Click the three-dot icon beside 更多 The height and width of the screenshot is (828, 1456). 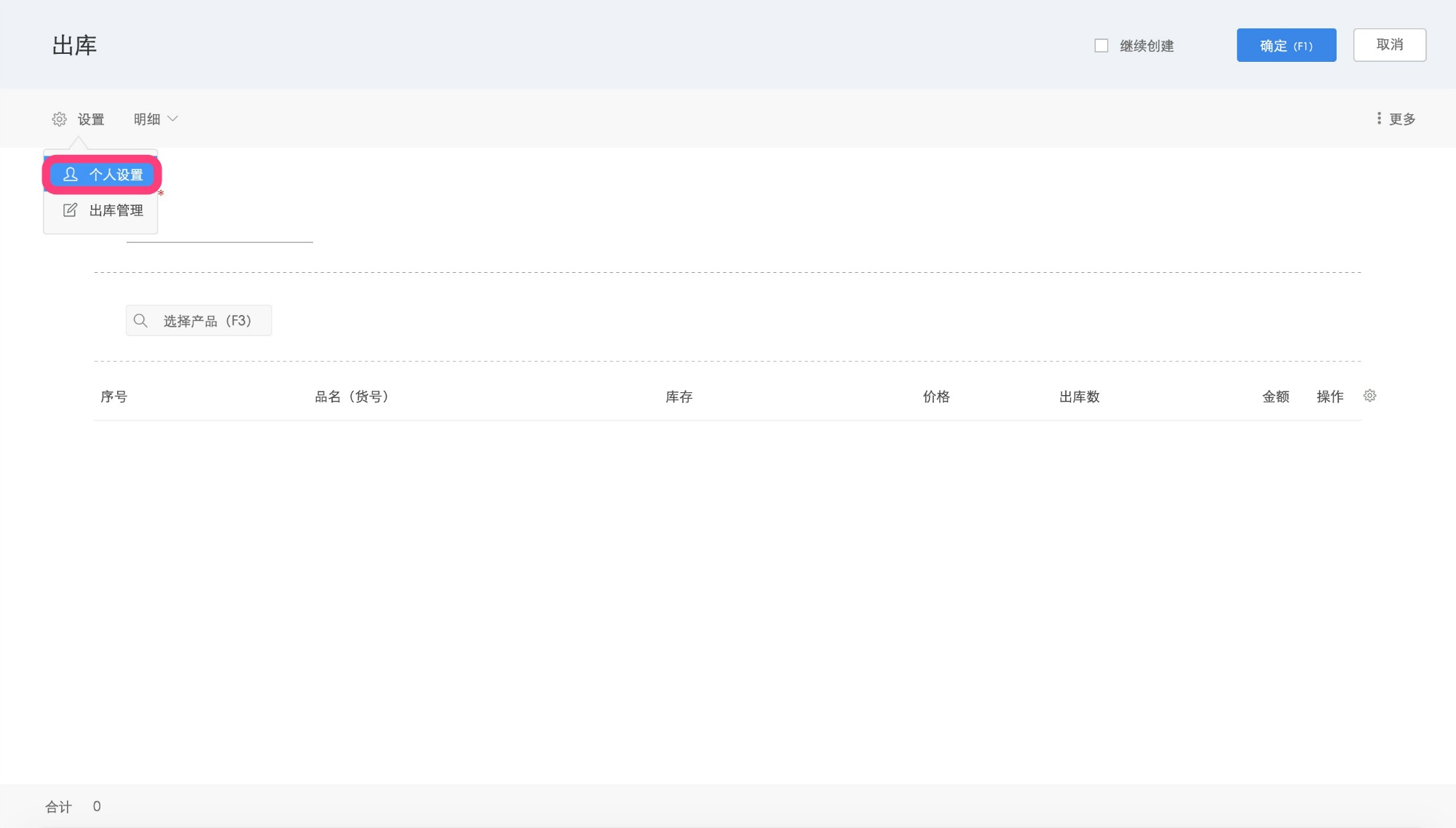pos(1379,119)
